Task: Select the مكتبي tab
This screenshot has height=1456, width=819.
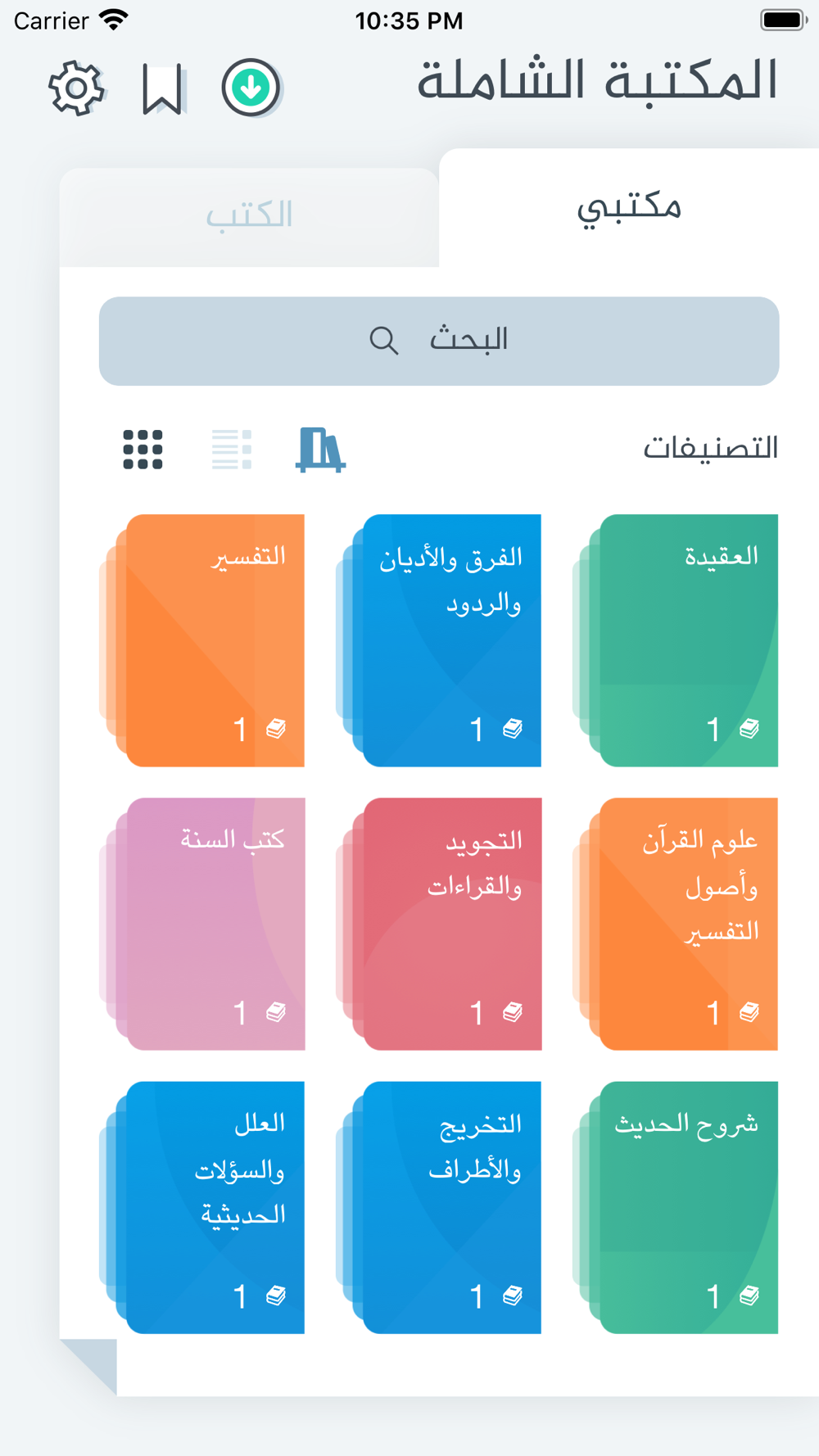Action: coord(629,207)
